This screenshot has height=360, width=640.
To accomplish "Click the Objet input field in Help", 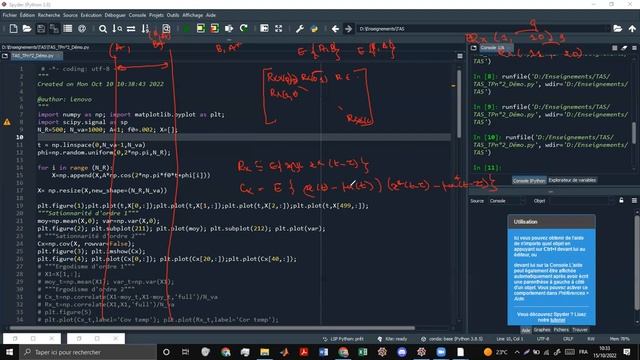I will pos(582,201).
